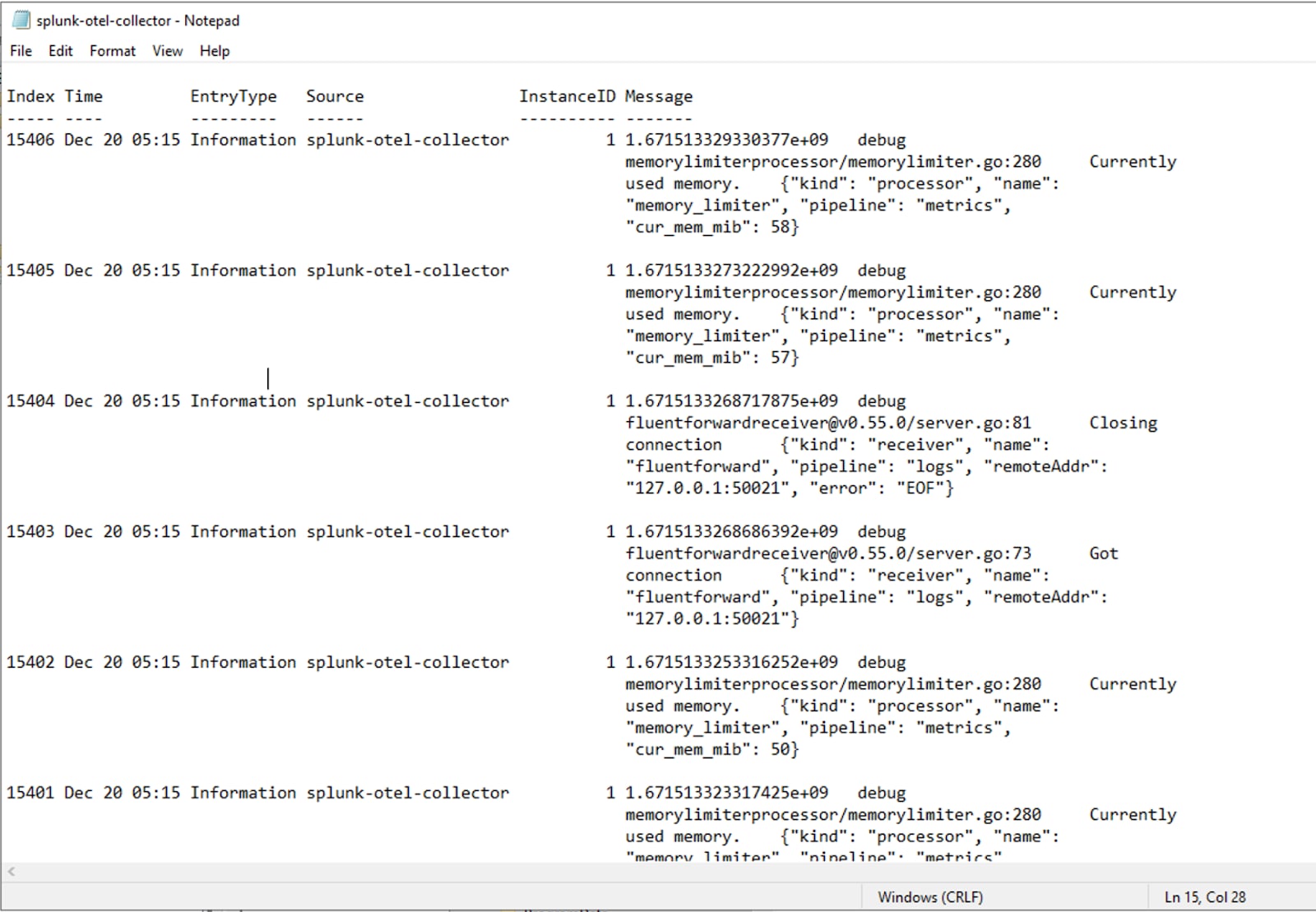This screenshot has width=1316, height=912.
Task: Click the word Got in entry 15403
Action: point(1104,554)
